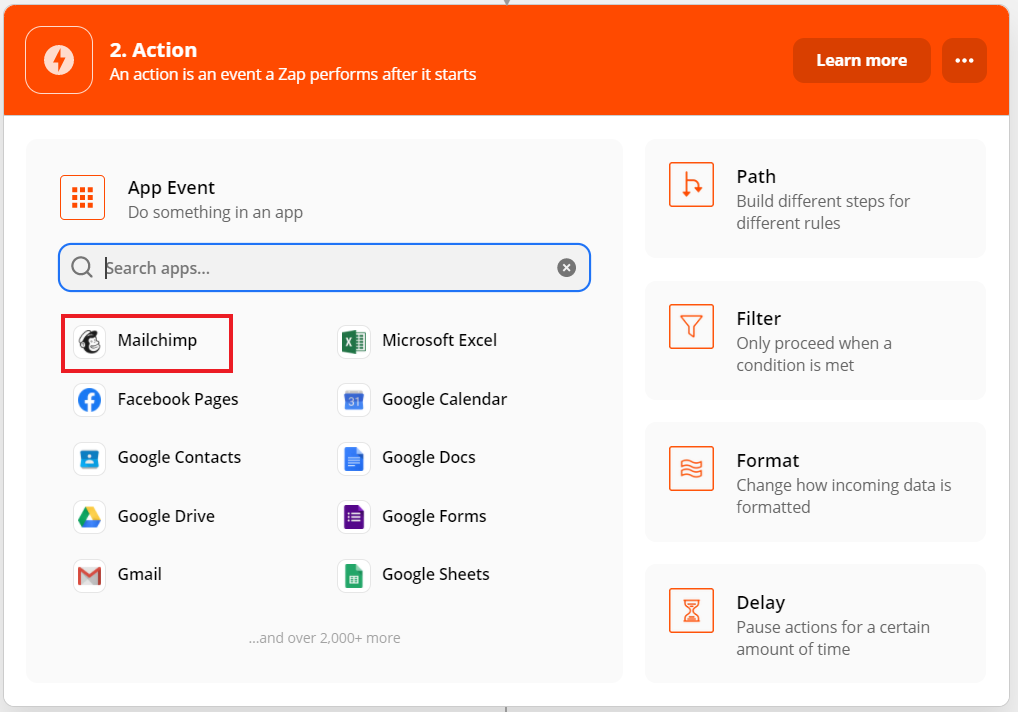The image size is (1018, 712).
Task: Select the Google Calendar icon
Action: 354,400
